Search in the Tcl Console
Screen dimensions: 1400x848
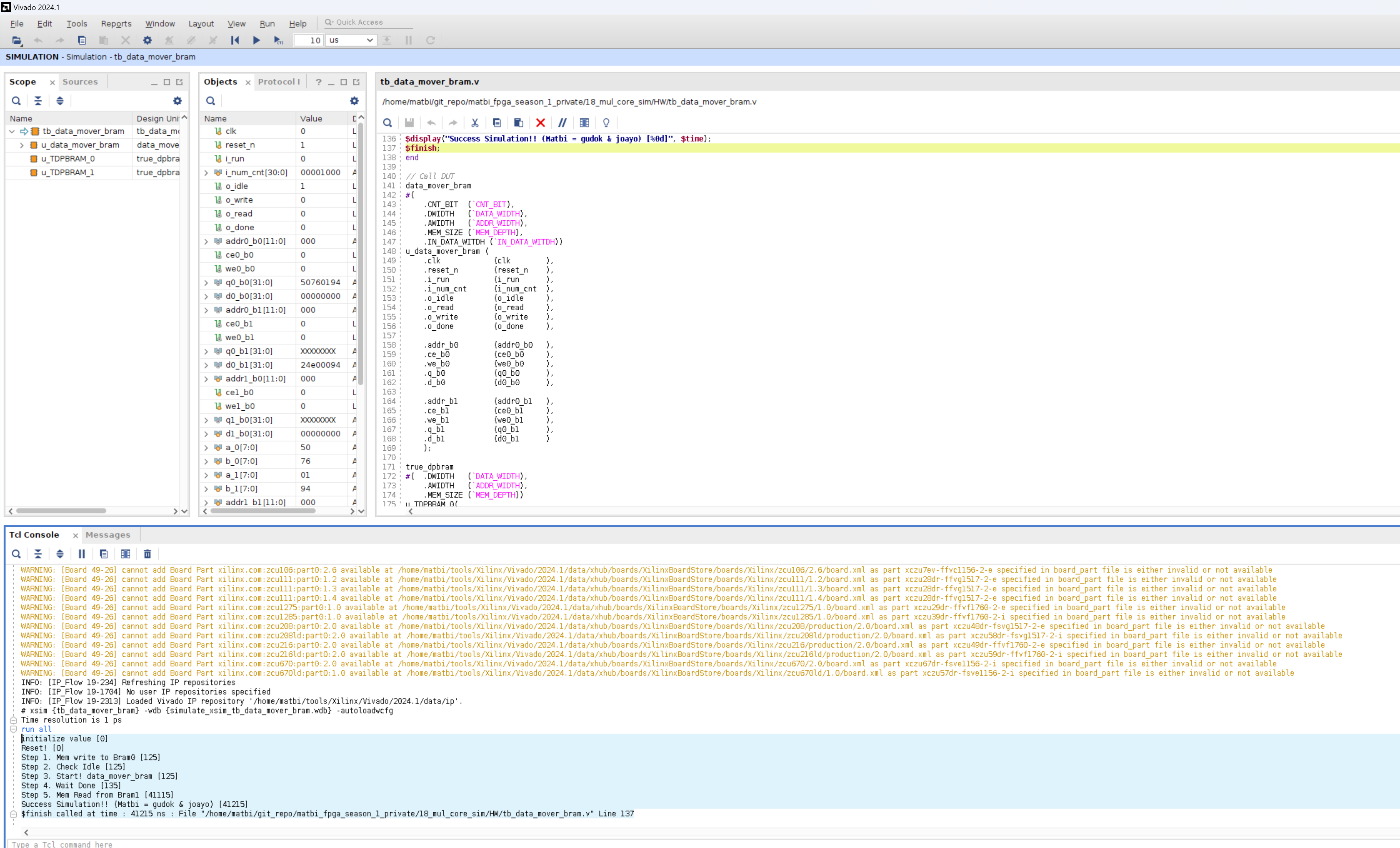(x=17, y=554)
